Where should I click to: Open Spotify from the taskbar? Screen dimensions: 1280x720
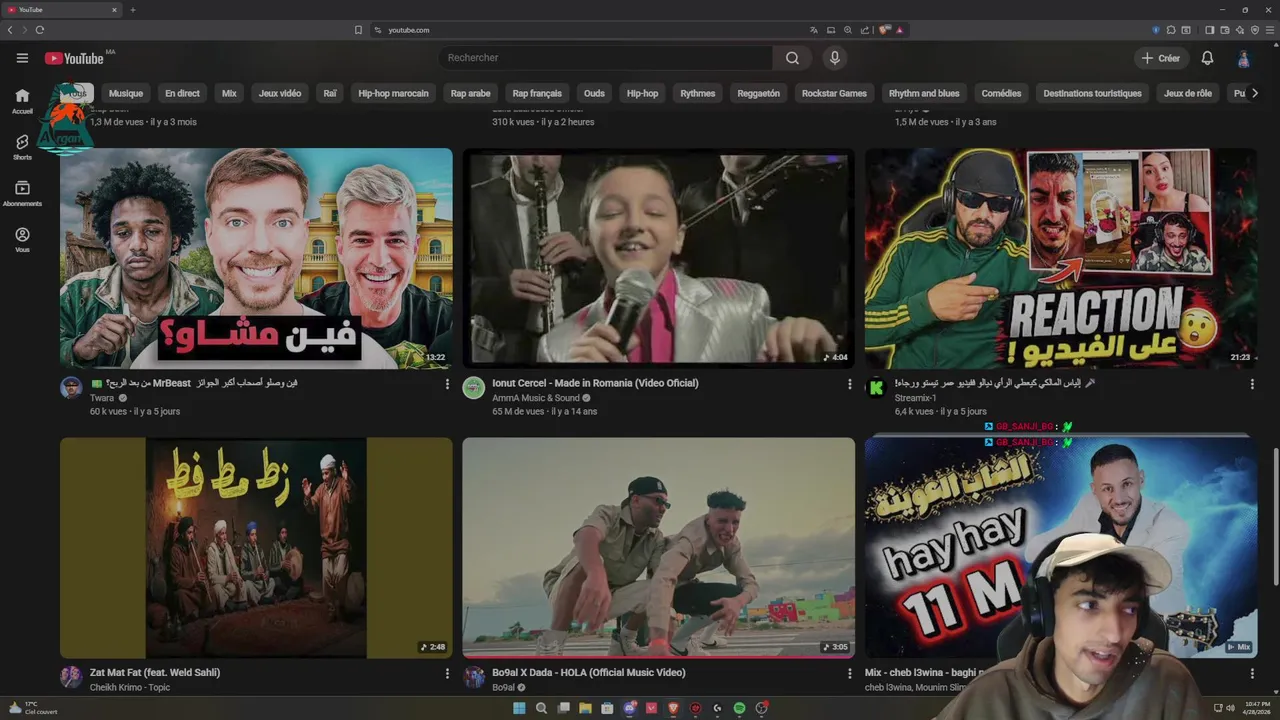coord(739,708)
